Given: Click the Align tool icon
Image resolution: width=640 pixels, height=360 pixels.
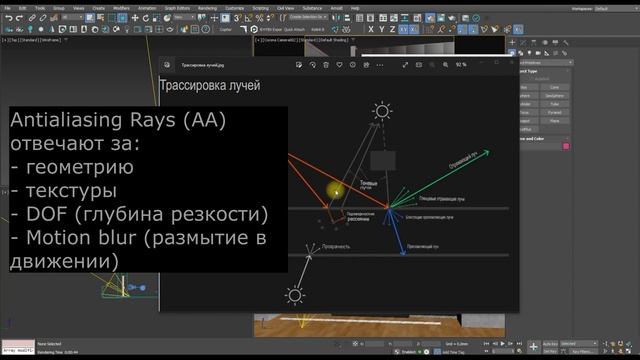Looking at the screenshot, I should [347, 18].
